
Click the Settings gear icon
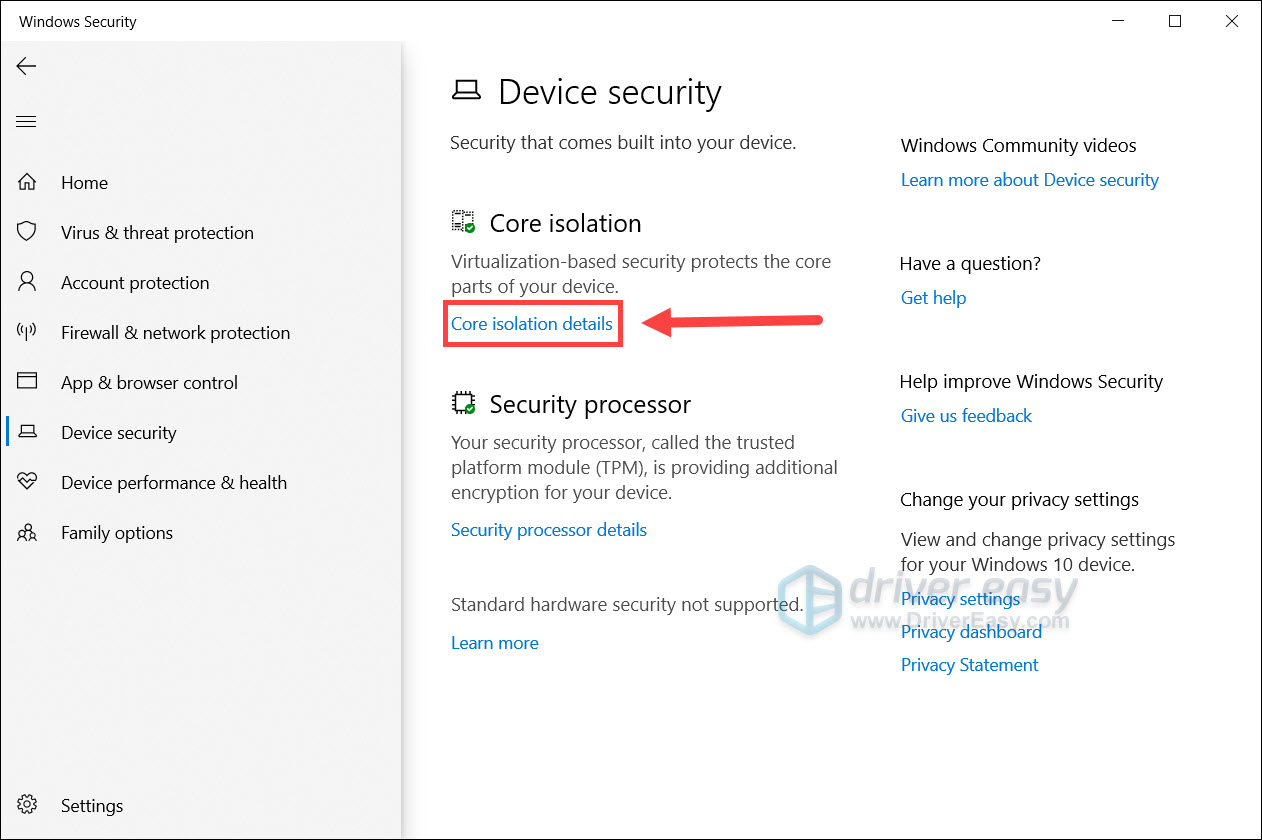tap(27, 805)
